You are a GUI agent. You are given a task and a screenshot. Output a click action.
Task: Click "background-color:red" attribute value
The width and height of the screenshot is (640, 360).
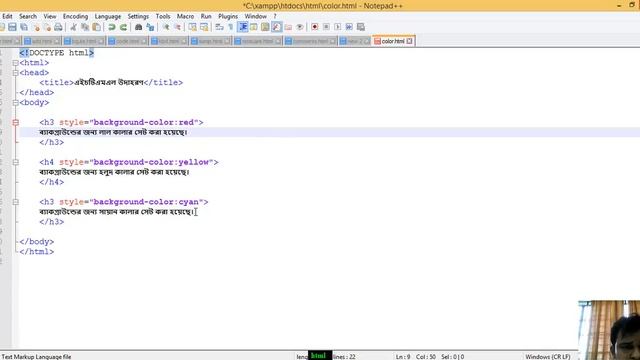tap(144, 122)
